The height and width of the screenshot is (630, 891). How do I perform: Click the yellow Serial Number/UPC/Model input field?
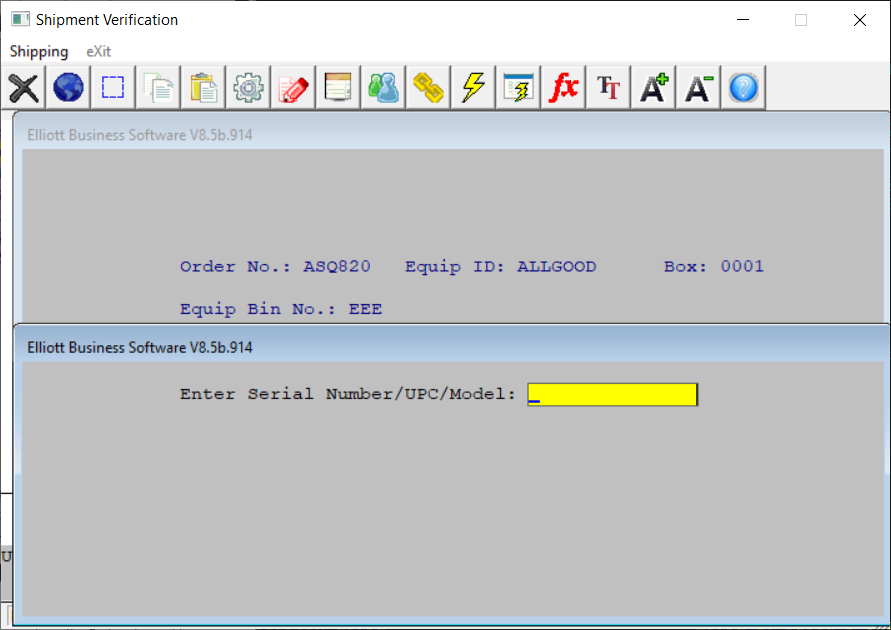[x=613, y=394]
